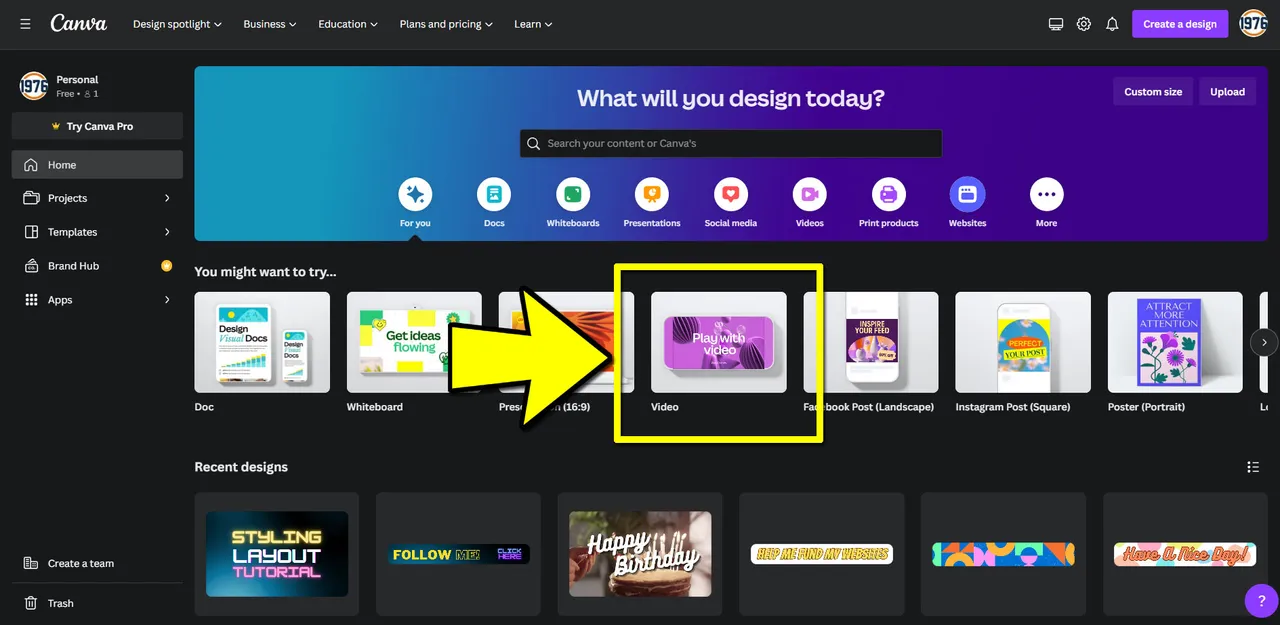The image size is (1280, 625).
Task: Click Create a design button
Action: pyautogui.click(x=1180, y=24)
